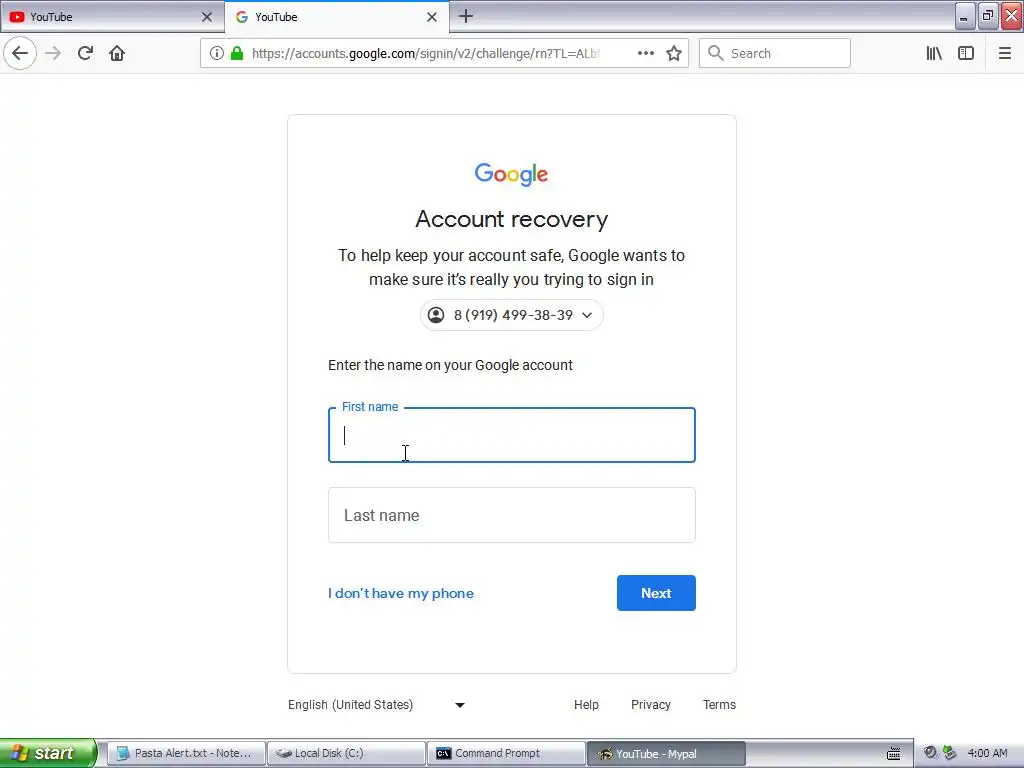This screenshot has height=768, width=1024.
Task: Focus the browser Search box
Action: click(775, 54)
